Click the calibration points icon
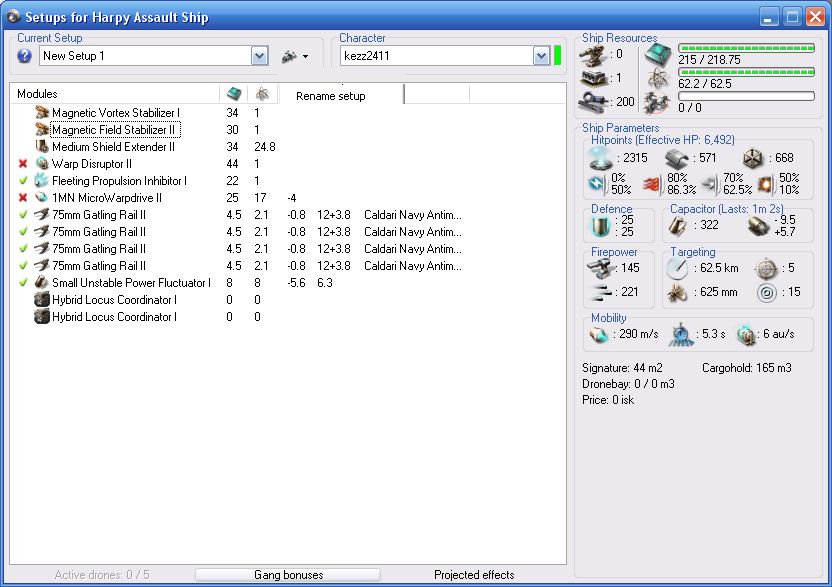Screen dimensions: 832x587 click(593, 102)
